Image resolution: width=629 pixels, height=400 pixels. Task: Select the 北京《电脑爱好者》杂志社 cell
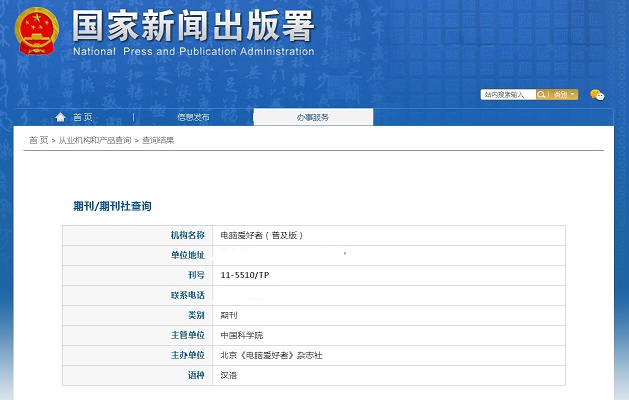coord(271,355)
